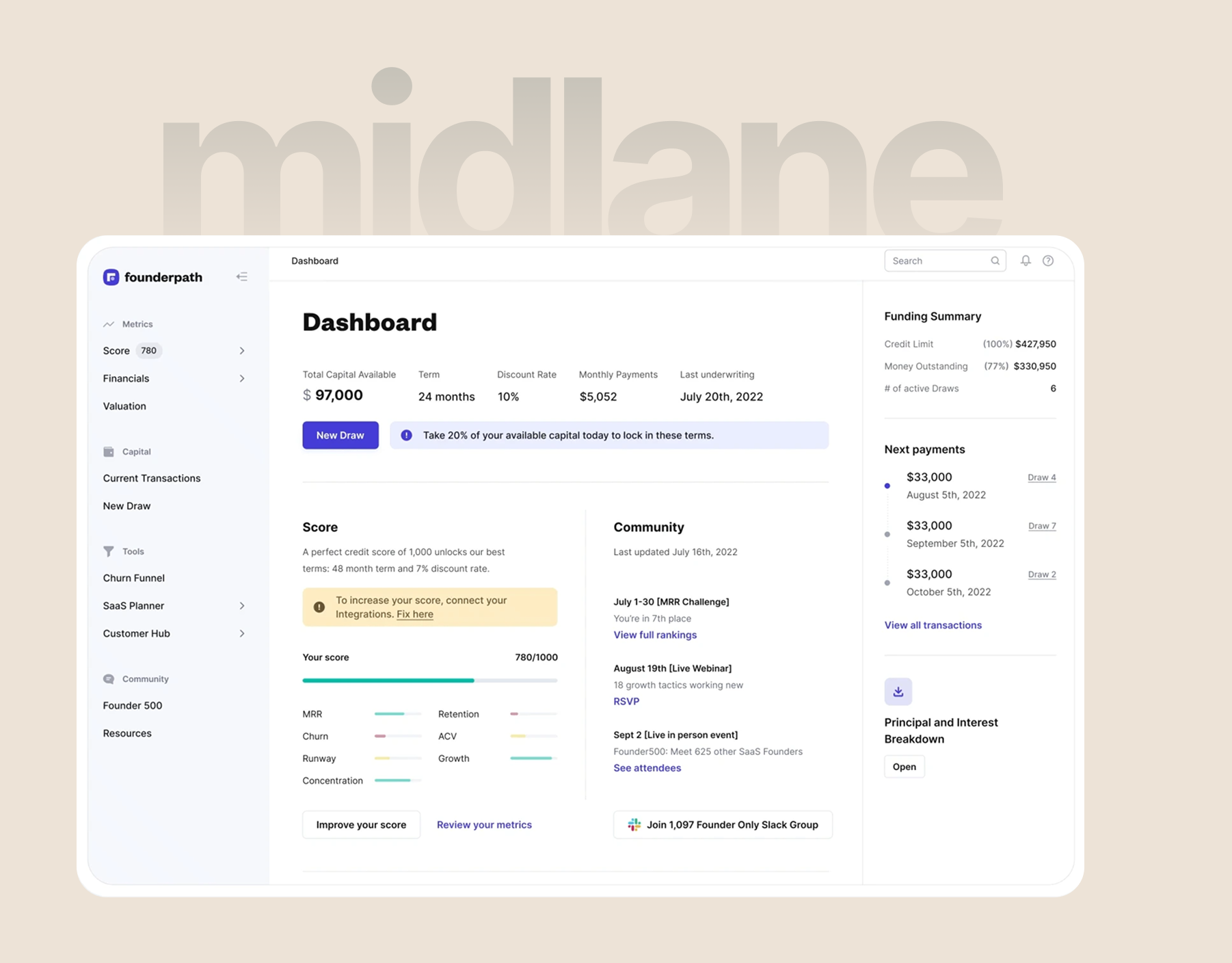Open the Draw 2 link
This screenshot has height=963, width=1232.
(1042, 575)
